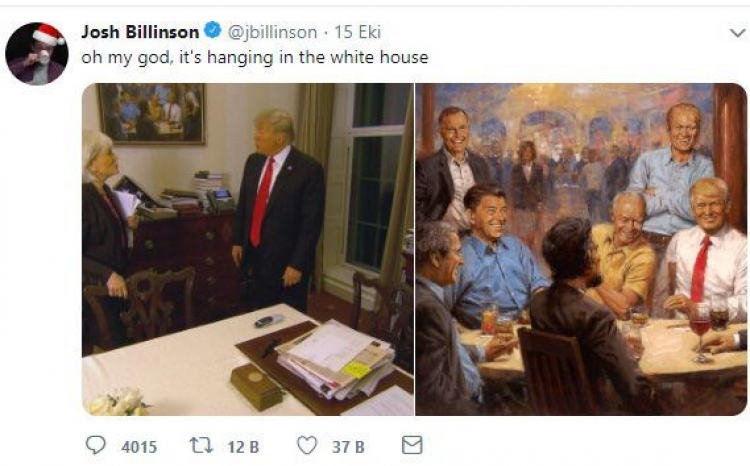750x466 pixels.
Task: Click the framed painting on the wall in left photo
Action: point(152,114)
